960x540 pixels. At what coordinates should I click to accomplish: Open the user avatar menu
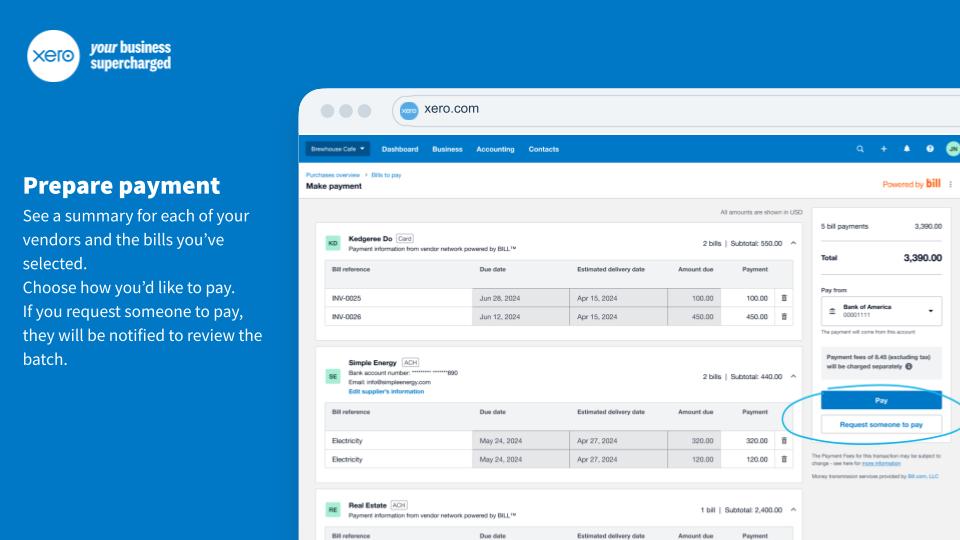953,149
